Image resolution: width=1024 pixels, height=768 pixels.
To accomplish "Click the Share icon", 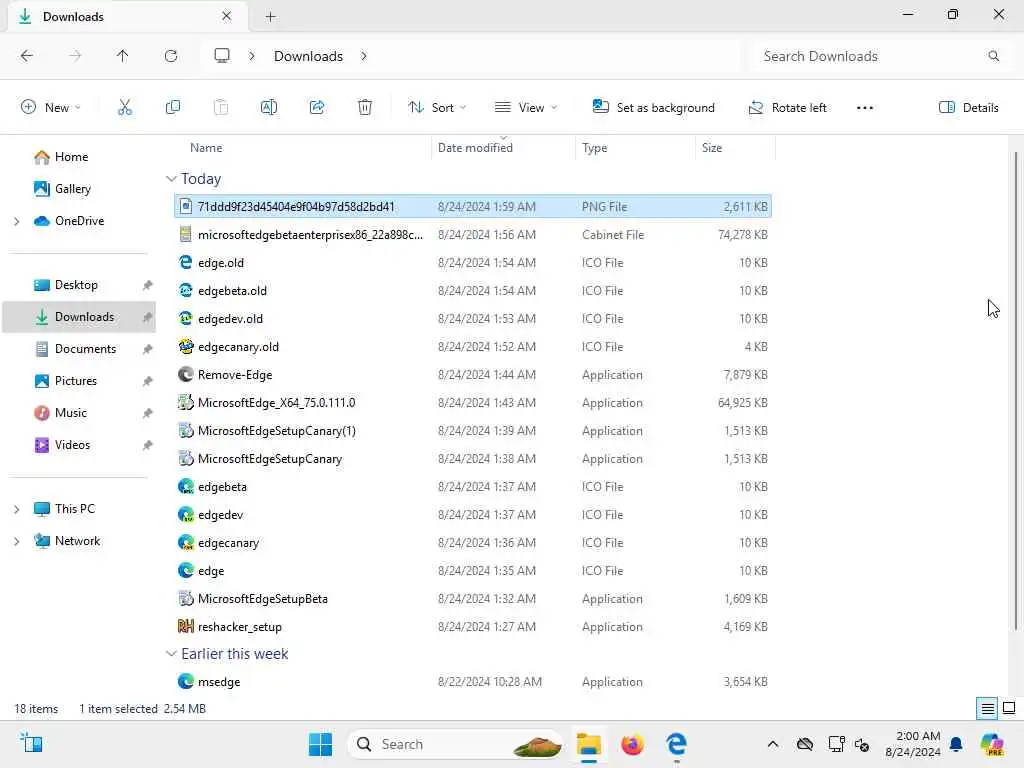I will pos(317,108).
